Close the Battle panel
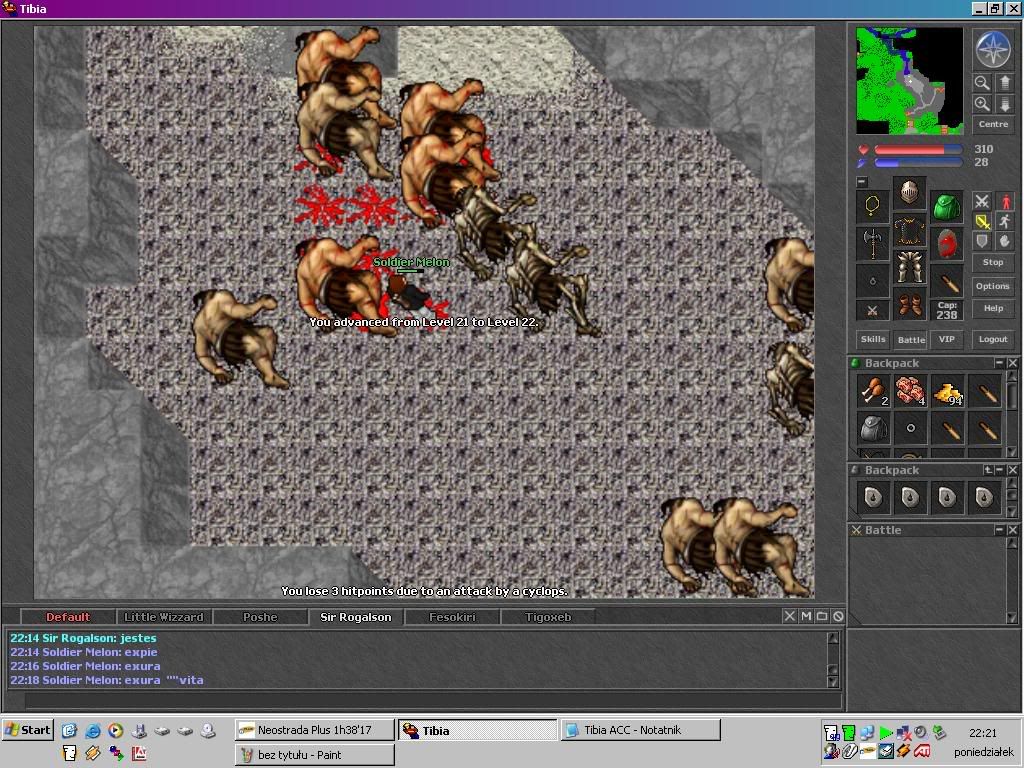 [1012, 530]
